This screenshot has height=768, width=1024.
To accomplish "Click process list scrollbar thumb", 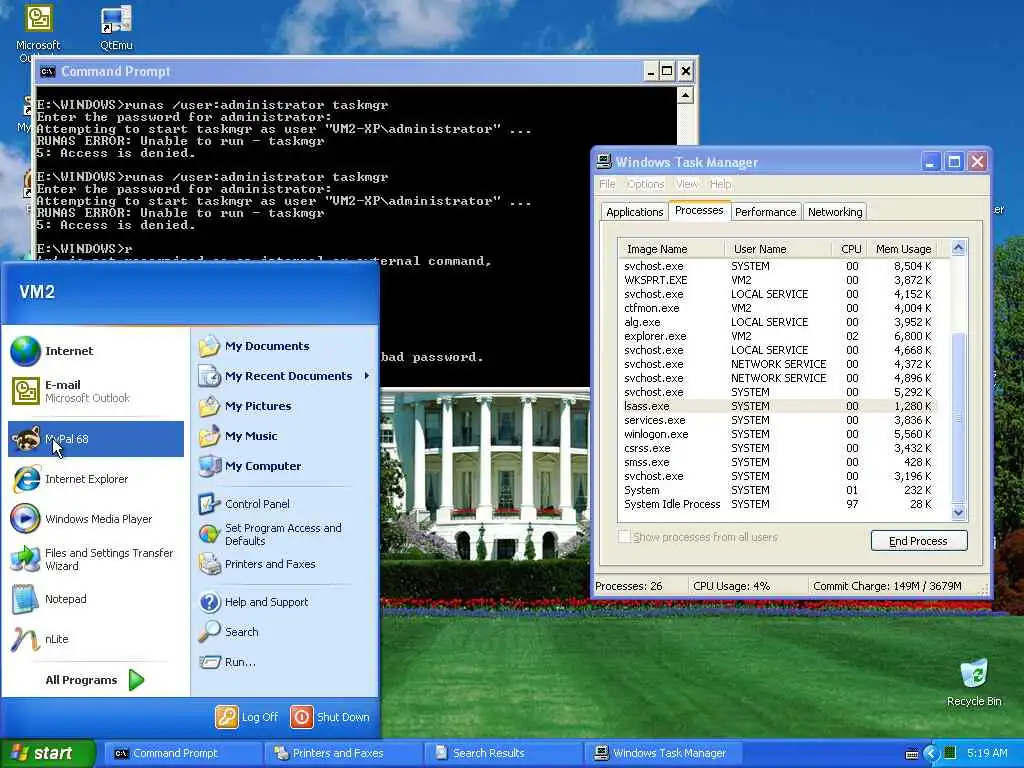I will (958, 418).
